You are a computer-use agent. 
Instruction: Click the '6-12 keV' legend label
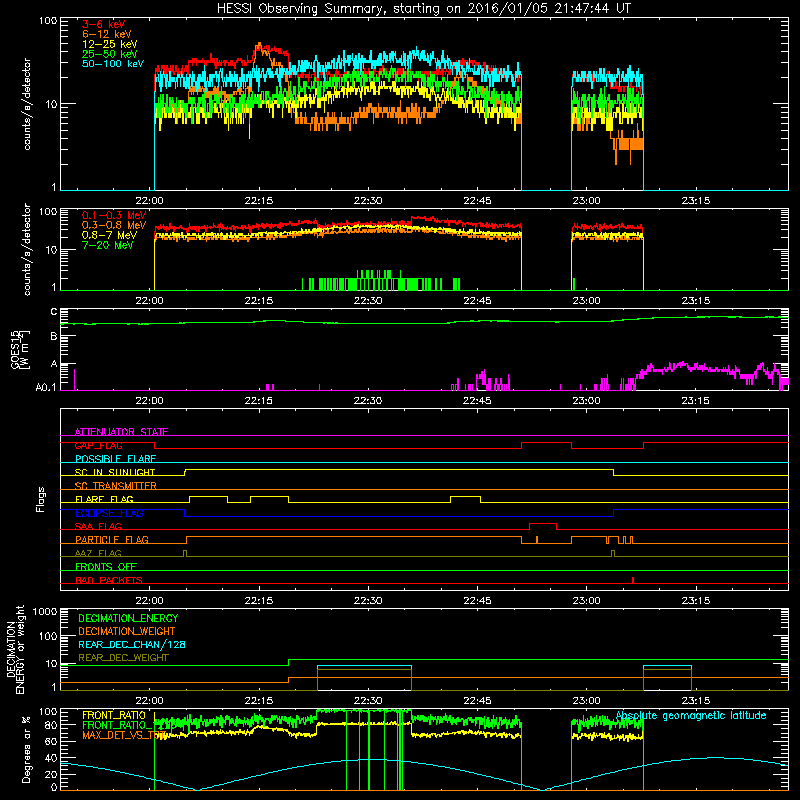(x=107, y=34)
